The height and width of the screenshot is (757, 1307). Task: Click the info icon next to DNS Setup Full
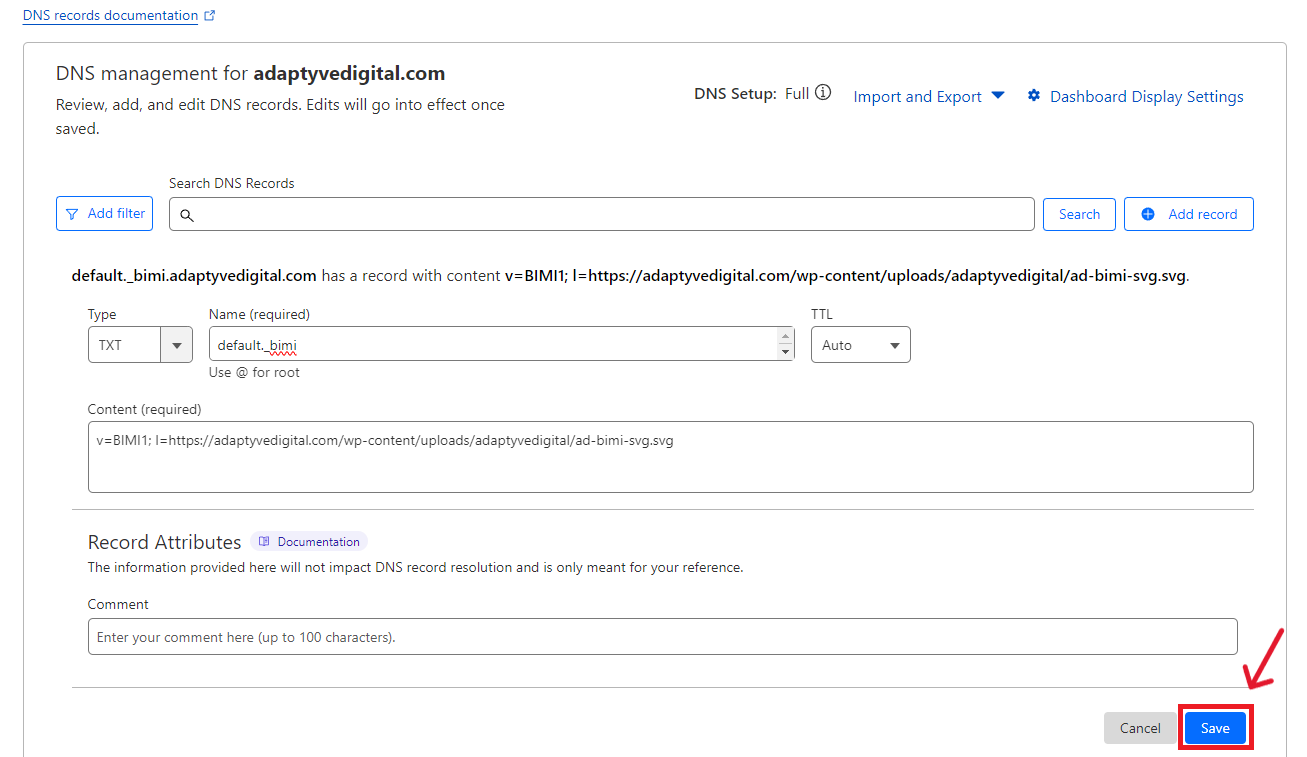823,93
